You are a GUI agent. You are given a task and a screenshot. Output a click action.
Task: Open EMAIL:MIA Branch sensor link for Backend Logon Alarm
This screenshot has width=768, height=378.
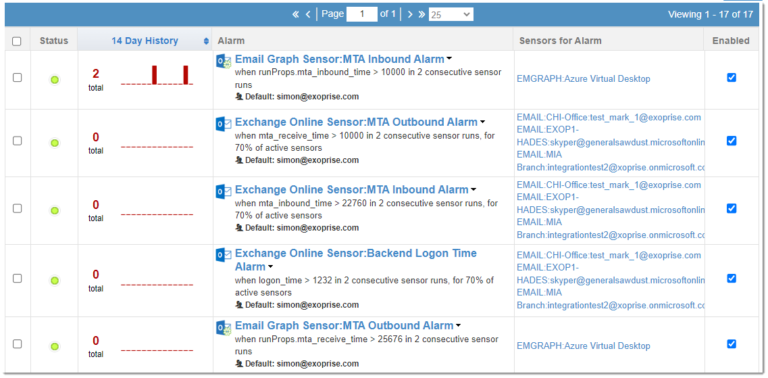[611, 299]
